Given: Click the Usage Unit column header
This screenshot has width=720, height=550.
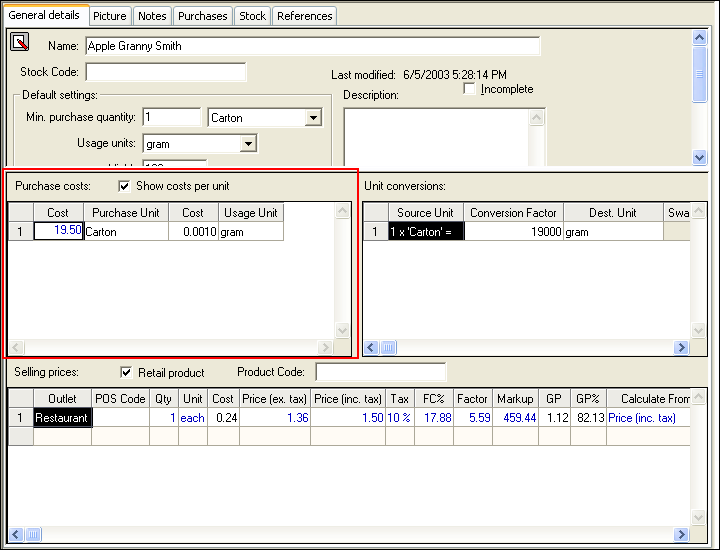Looking at the screenshot, I should (251, 213).
